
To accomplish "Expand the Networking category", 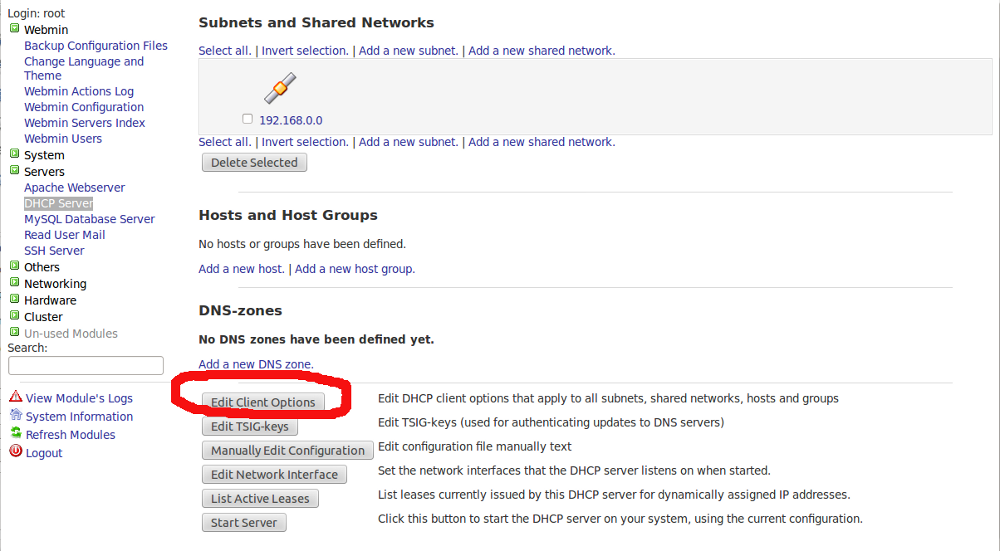I will point(14,283).
